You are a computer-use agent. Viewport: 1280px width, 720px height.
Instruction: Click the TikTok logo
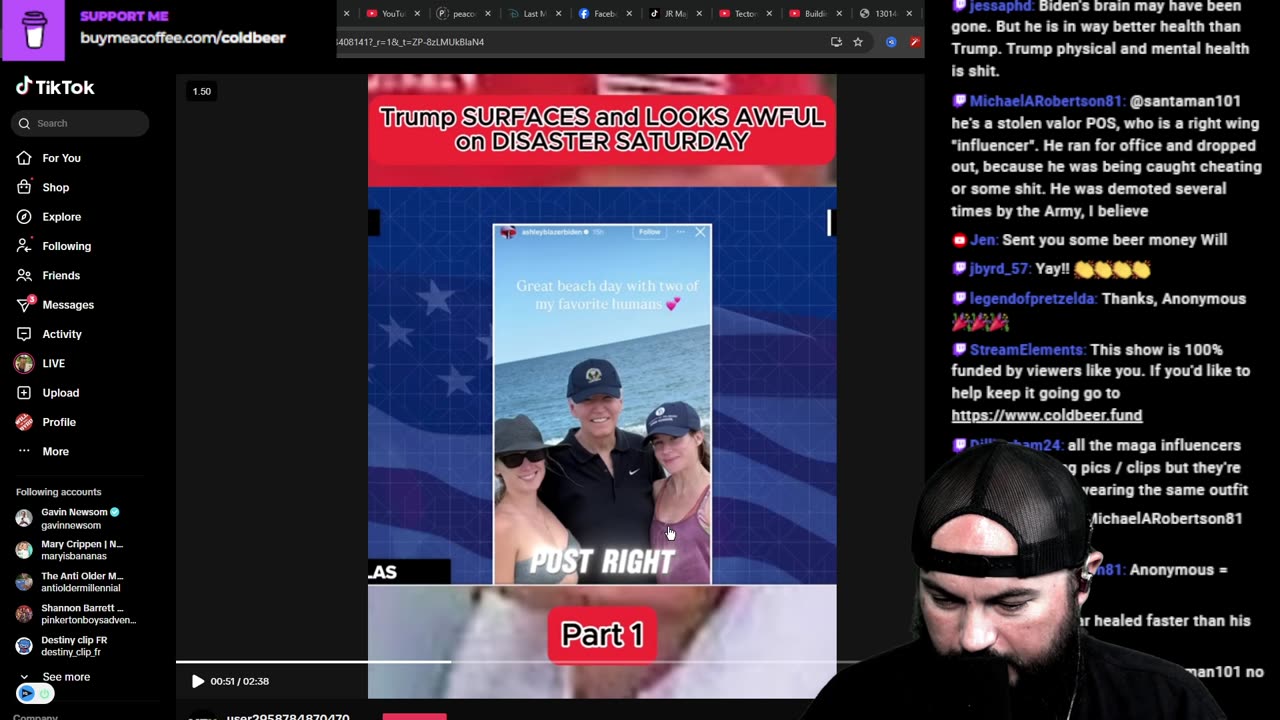tap(55, 87)
